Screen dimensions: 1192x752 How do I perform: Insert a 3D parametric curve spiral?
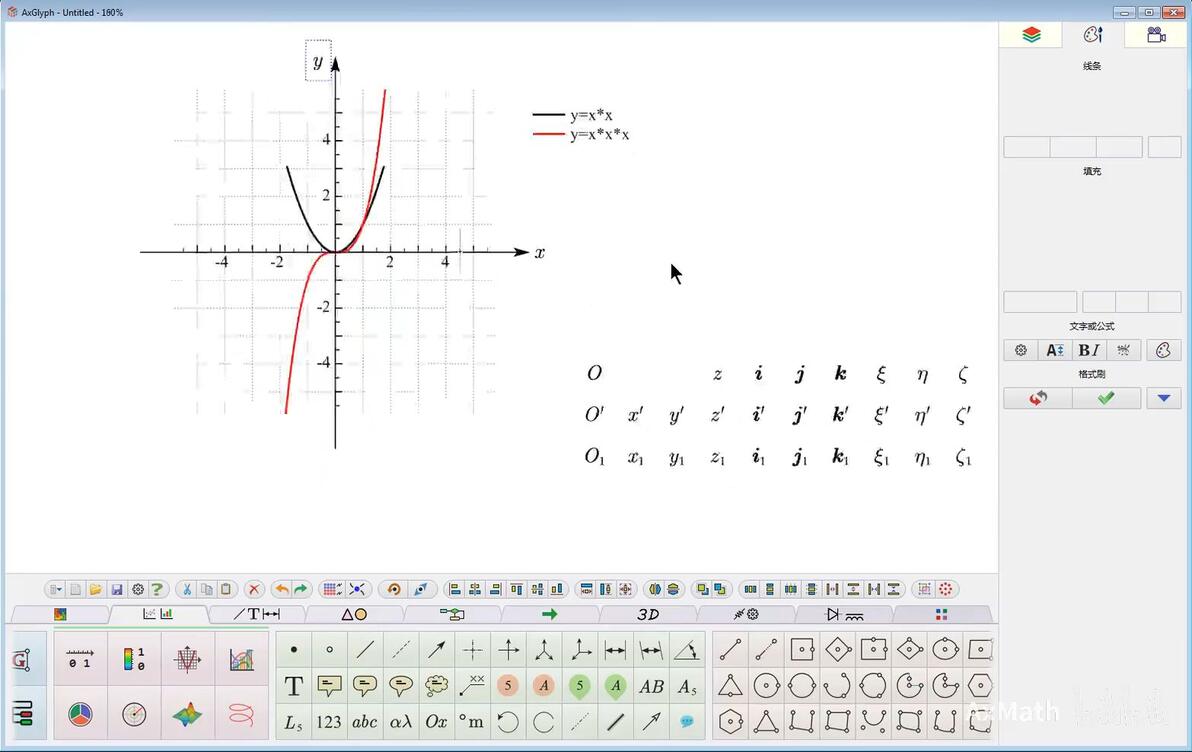[x=241, y=714]
